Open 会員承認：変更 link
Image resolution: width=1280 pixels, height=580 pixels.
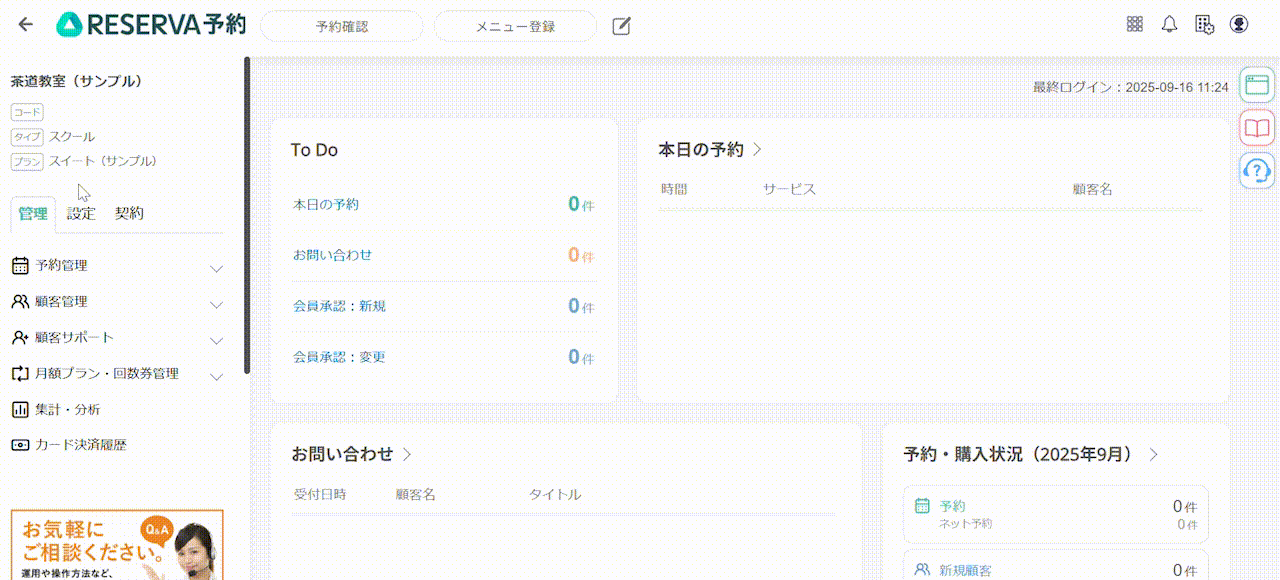[339, 357]
